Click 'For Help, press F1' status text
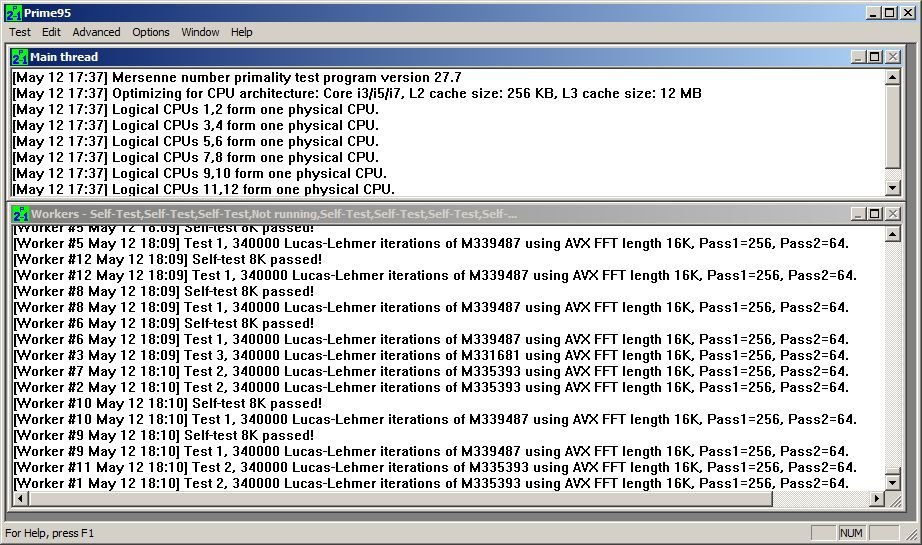 (49, 533)
